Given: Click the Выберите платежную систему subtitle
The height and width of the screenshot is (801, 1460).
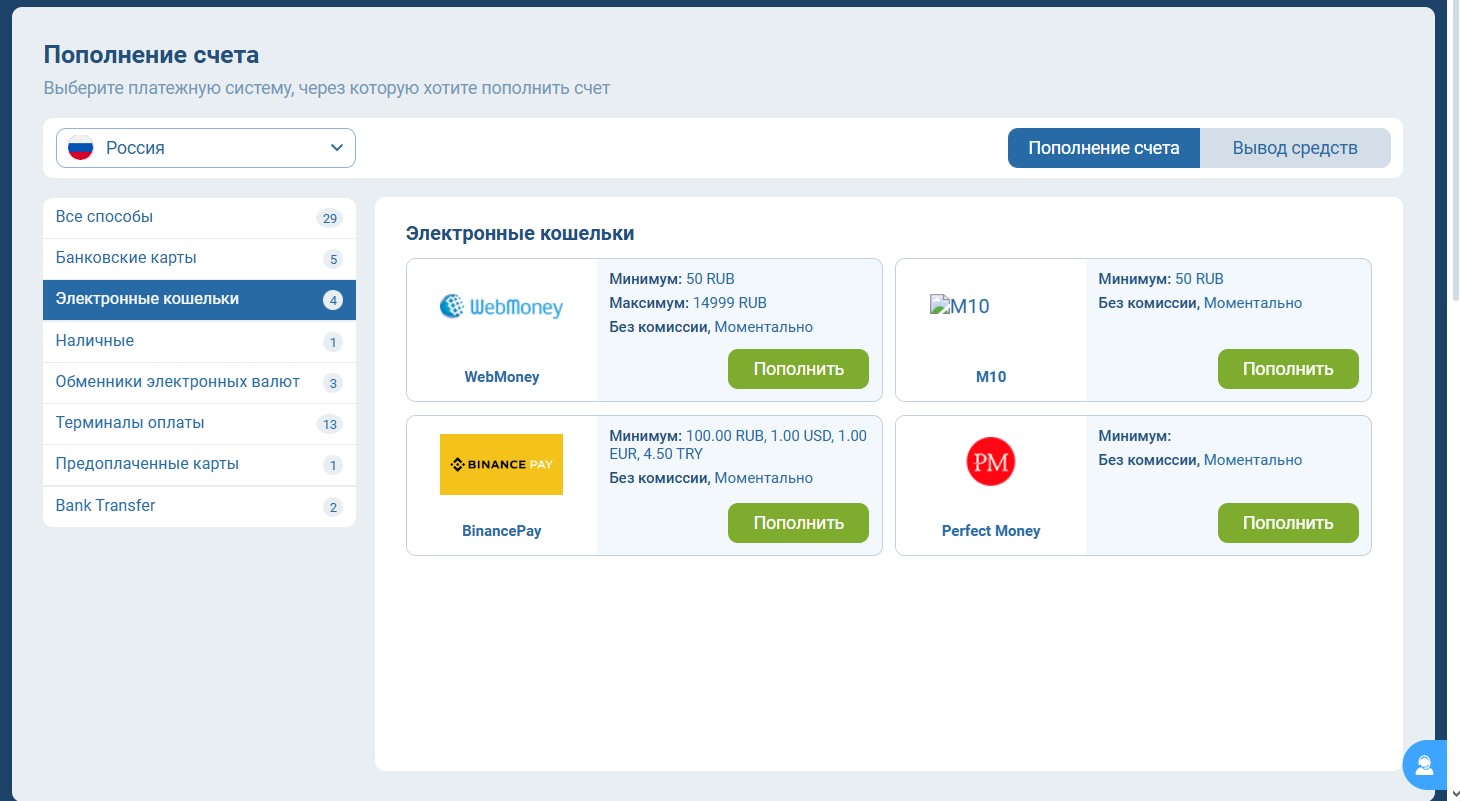Looking at the screenshot, I should (x=326, y=88).
